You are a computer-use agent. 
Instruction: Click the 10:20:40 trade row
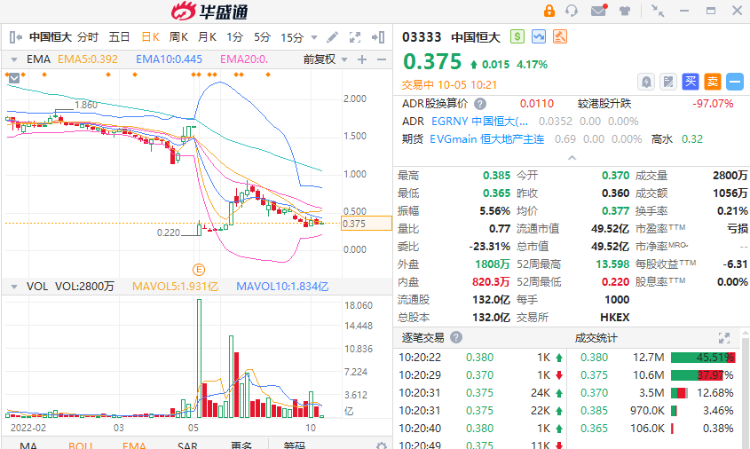click(480, 428)
